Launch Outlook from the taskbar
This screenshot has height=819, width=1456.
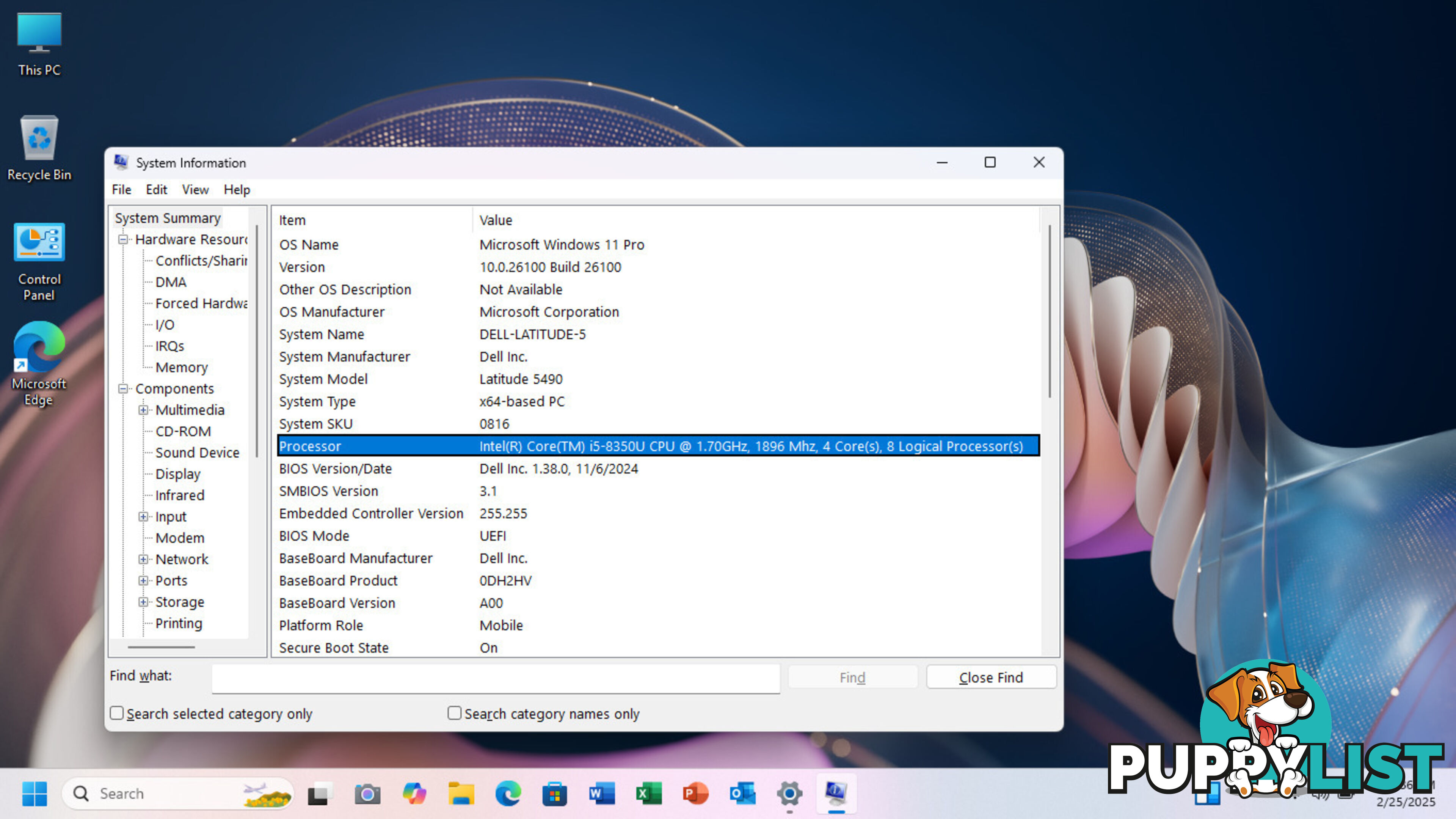[x=743, y=793]
